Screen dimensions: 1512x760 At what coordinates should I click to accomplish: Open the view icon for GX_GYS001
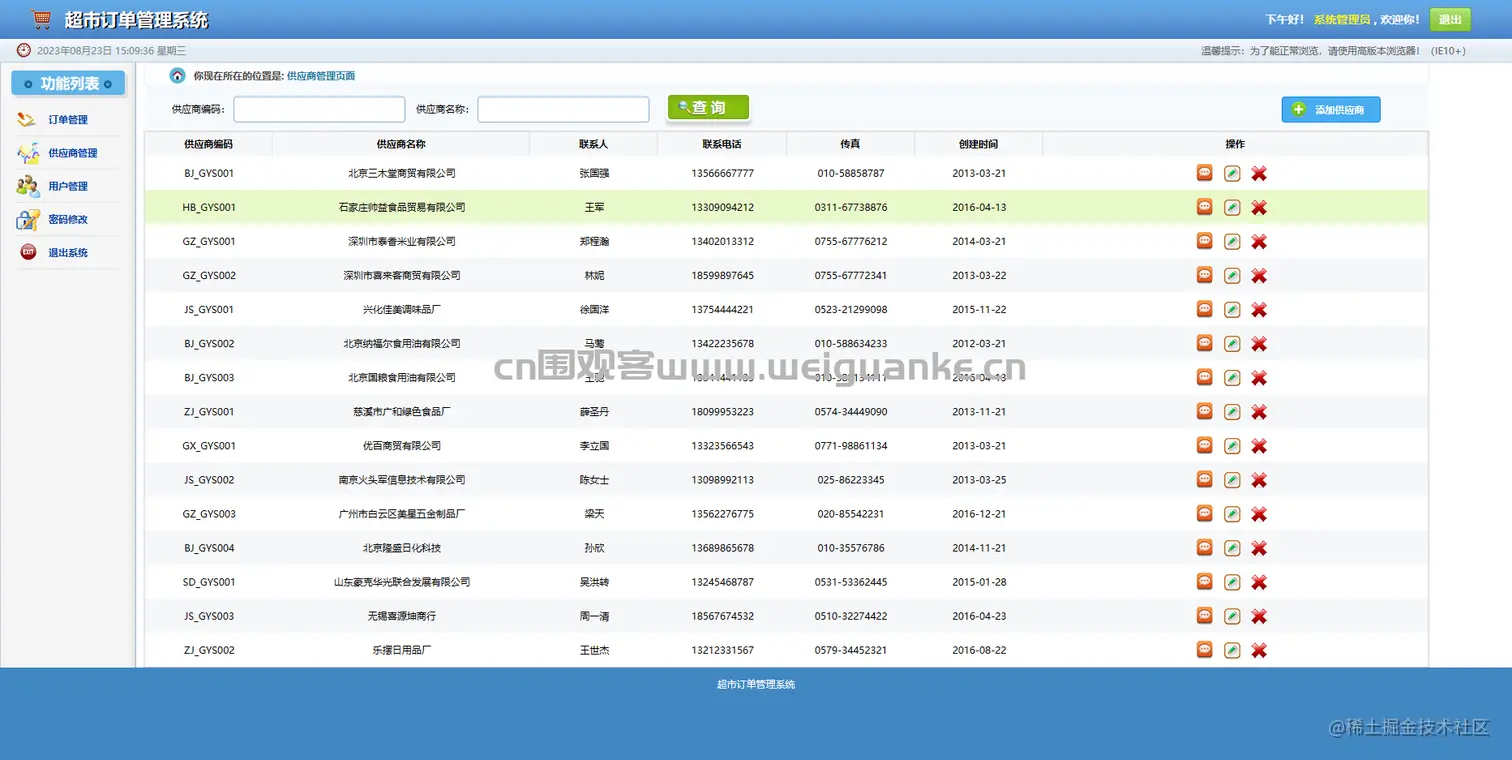point(1205,445)
